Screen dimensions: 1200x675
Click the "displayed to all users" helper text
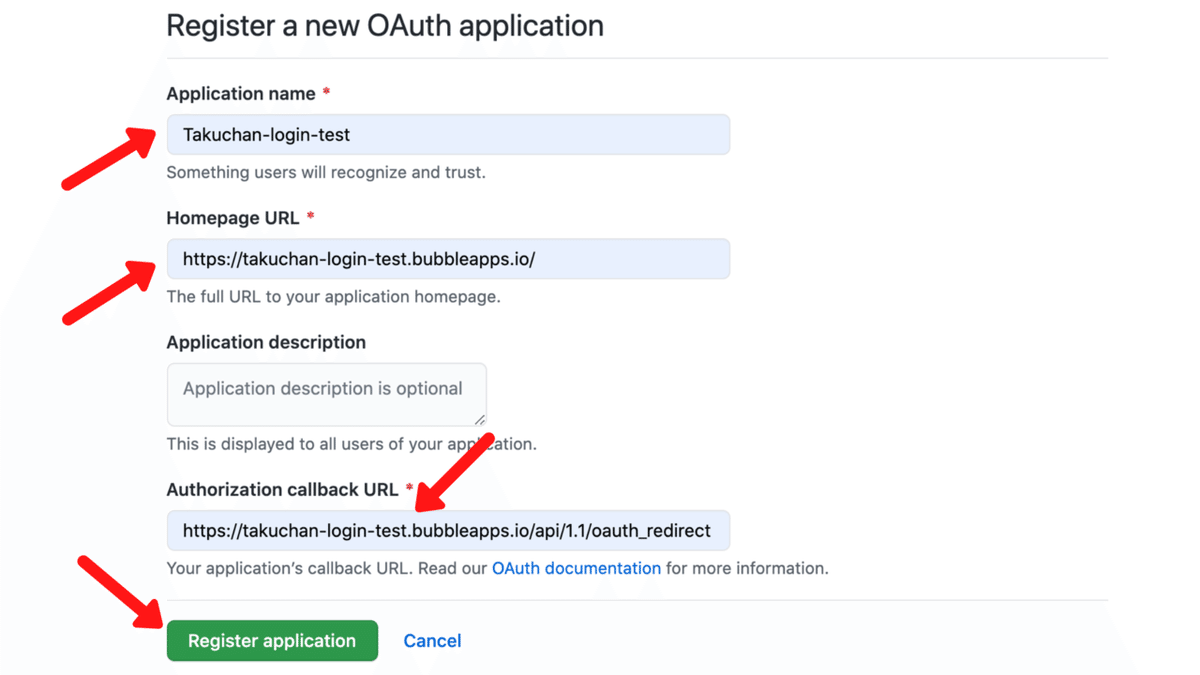[351, 444]
